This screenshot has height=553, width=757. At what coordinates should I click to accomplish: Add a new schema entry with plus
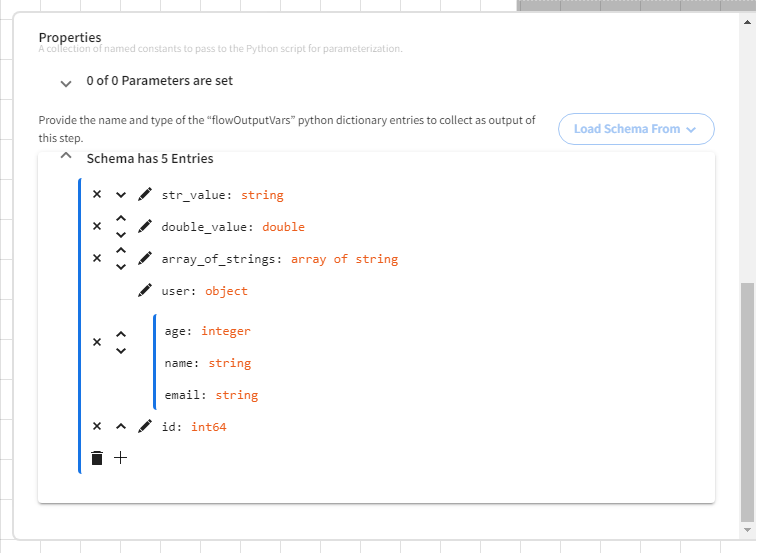(x=121, y=457)
